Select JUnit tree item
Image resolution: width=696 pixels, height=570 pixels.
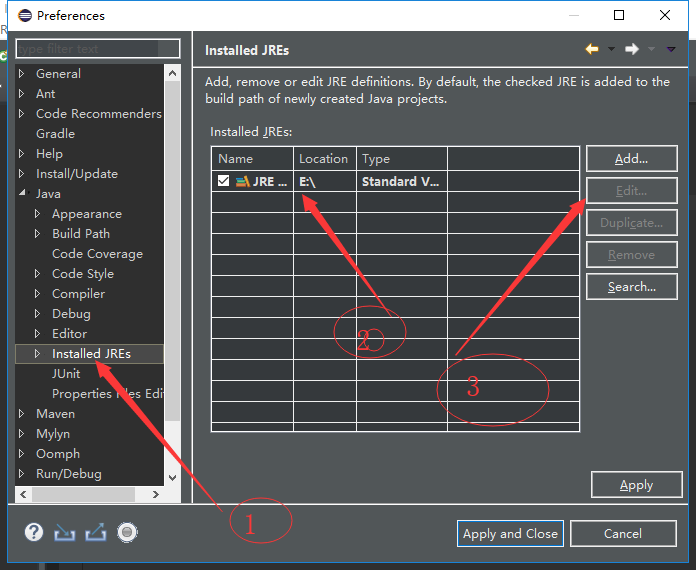(x=66, y=374)
